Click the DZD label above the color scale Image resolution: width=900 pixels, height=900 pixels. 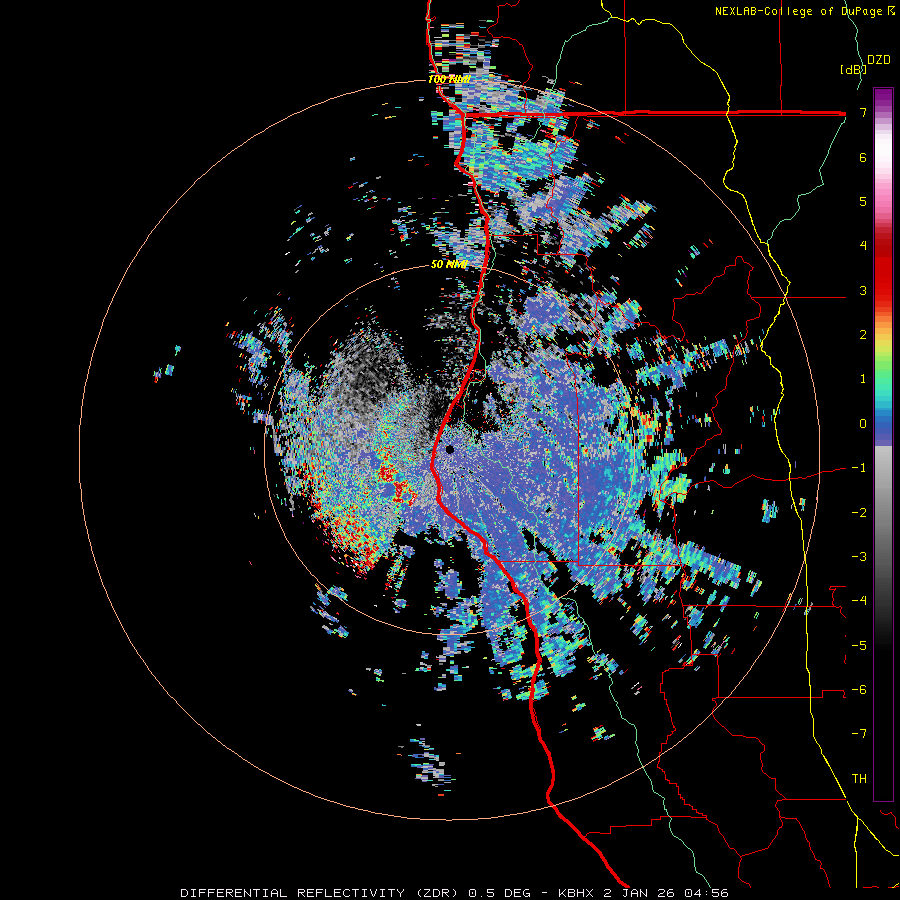click(879, 60)
